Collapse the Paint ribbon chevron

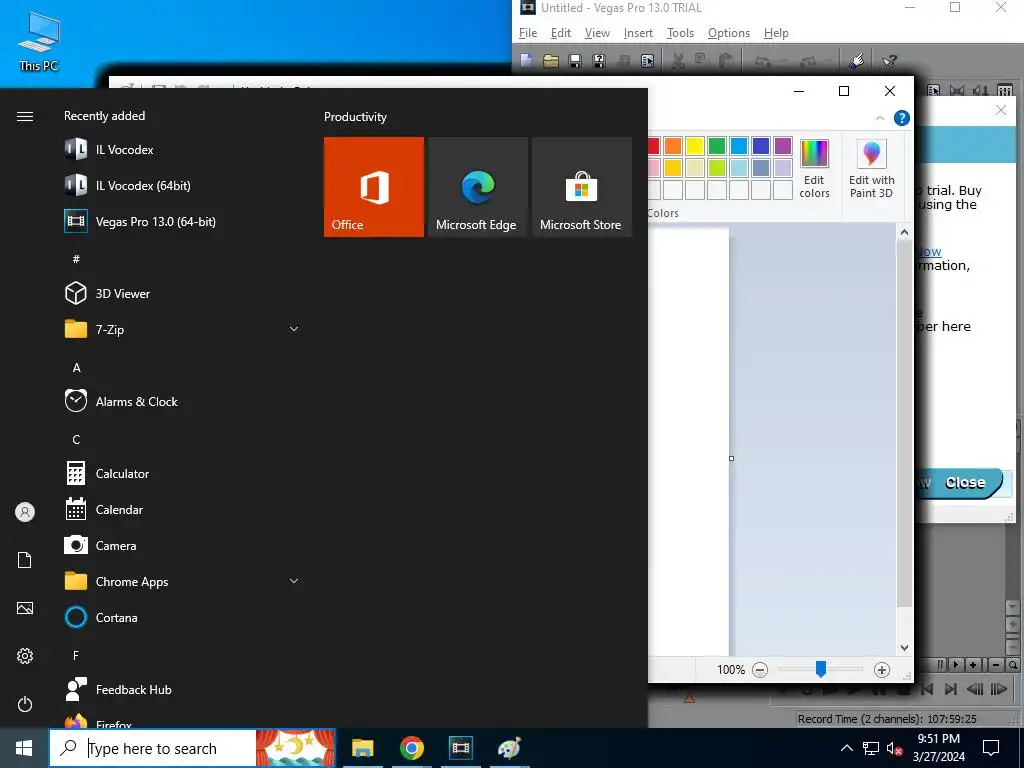click(x=880, y=118)
